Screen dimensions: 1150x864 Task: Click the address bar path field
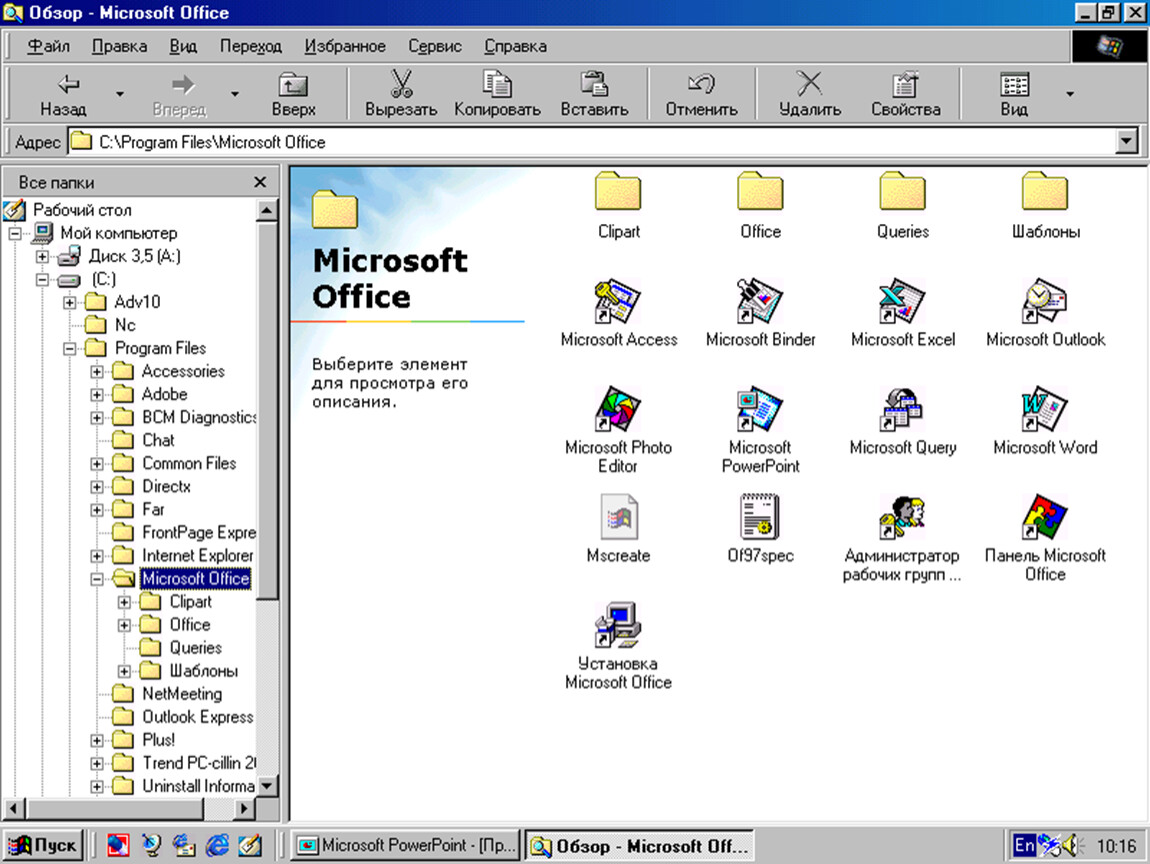point(591,142)
